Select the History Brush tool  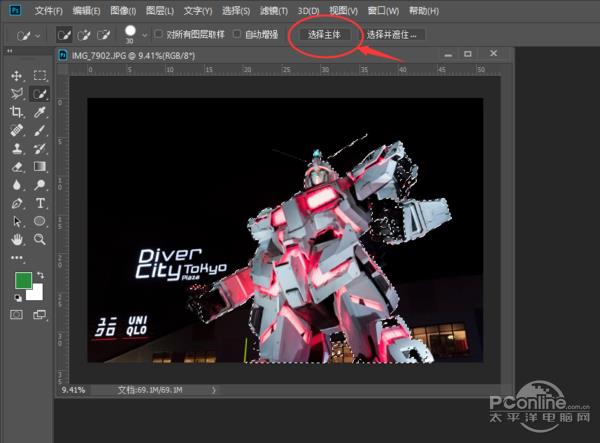[x=39, y=148]
